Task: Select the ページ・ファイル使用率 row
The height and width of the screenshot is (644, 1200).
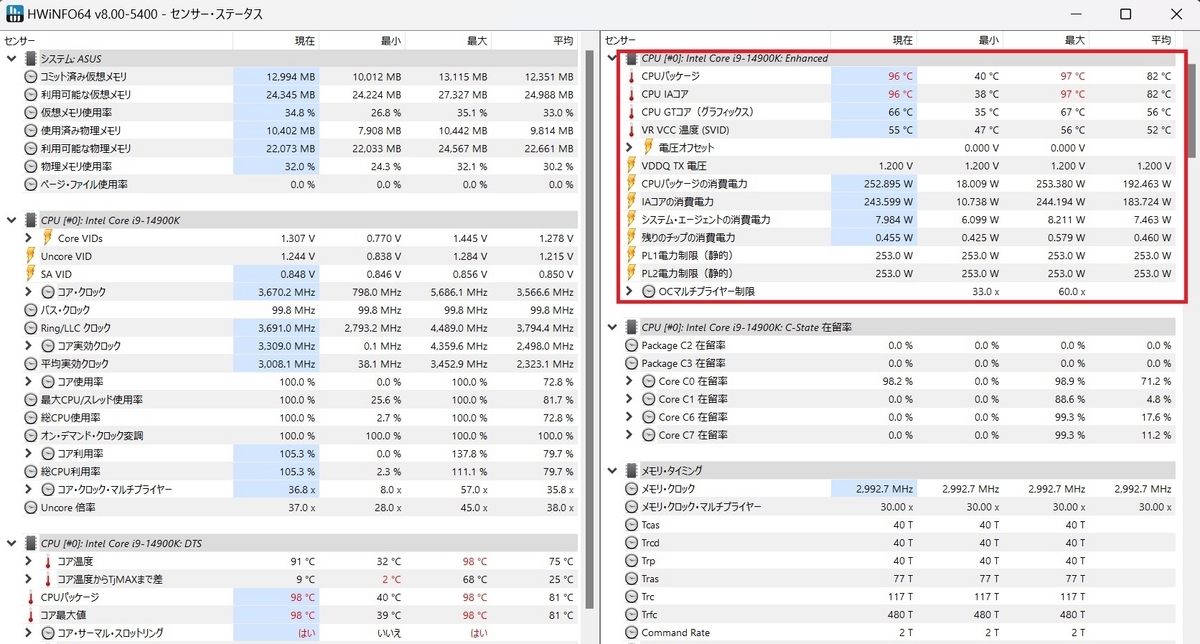Action: coord(290,185)
